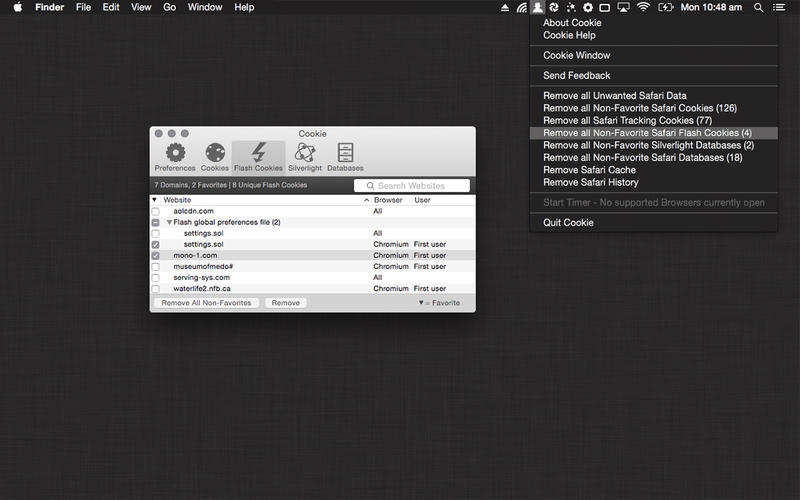Click the favorite triangle column header
Viewport: 800px width, 500px height.
(x=155, y=200)
